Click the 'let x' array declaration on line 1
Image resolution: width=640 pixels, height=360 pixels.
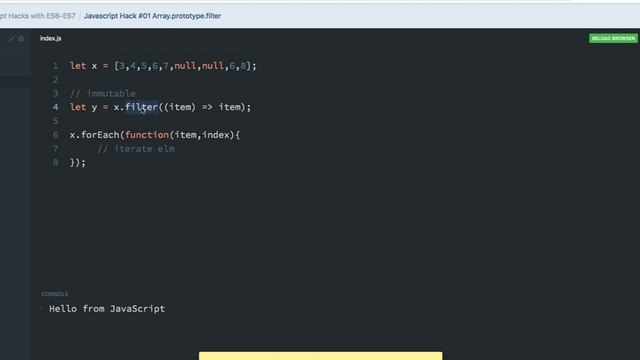(x=163, y=66)
